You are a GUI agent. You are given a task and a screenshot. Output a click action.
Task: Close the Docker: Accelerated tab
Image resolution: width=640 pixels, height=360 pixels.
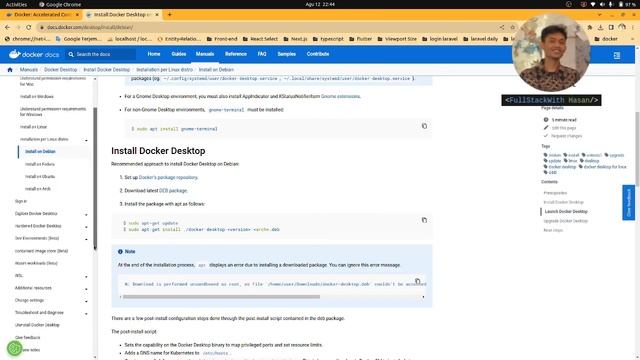pyautogui.click(x=77, y=15)
